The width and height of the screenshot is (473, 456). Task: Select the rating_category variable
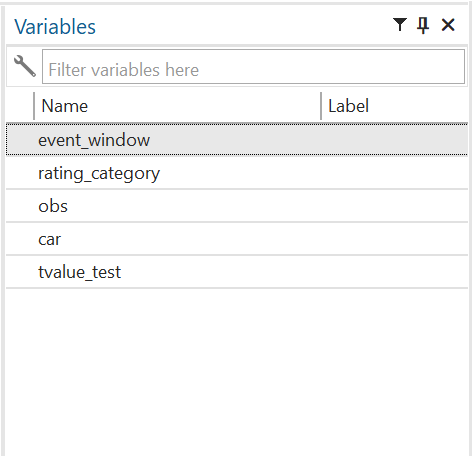(x=99, y=173)
